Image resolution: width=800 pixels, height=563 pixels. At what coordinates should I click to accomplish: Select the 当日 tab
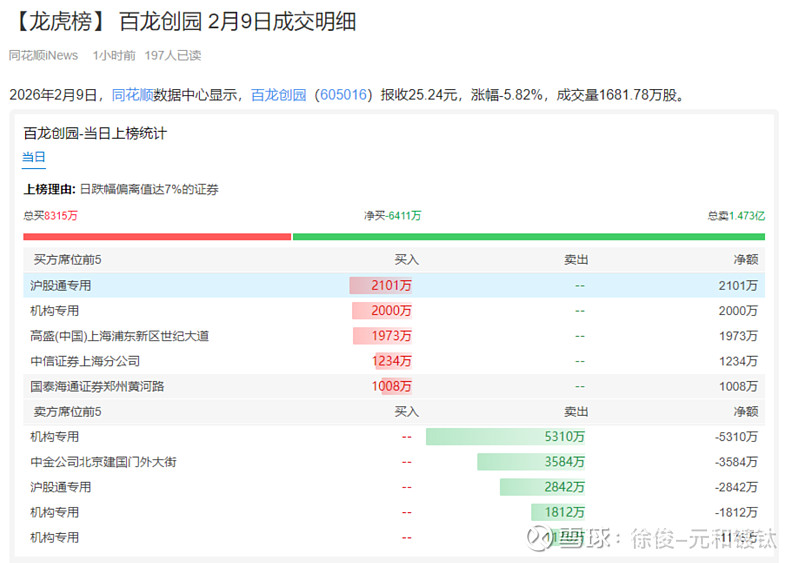[34, 157]
